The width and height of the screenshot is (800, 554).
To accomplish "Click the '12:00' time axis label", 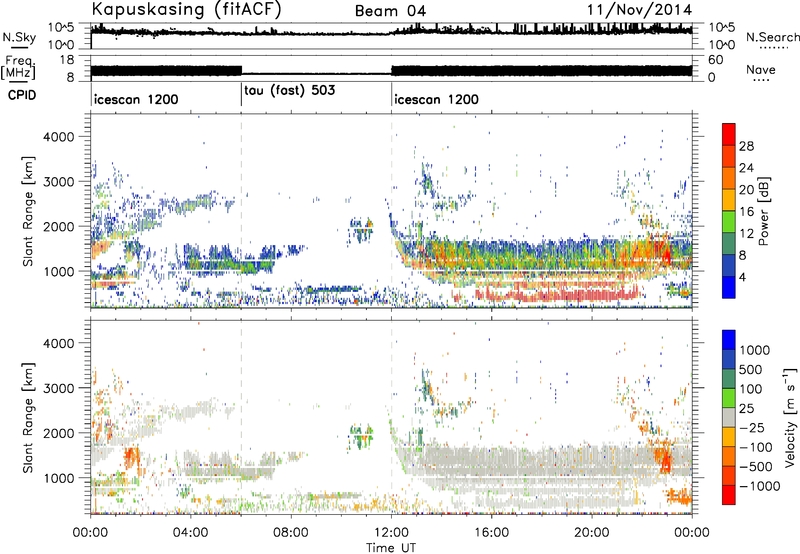I will coord(391,533).
